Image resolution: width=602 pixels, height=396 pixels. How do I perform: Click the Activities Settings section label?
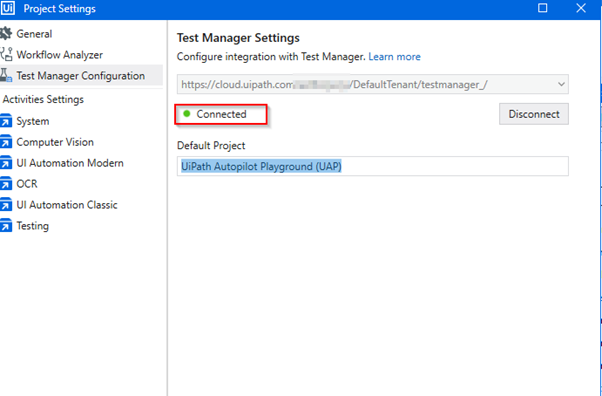pos(43,99)
